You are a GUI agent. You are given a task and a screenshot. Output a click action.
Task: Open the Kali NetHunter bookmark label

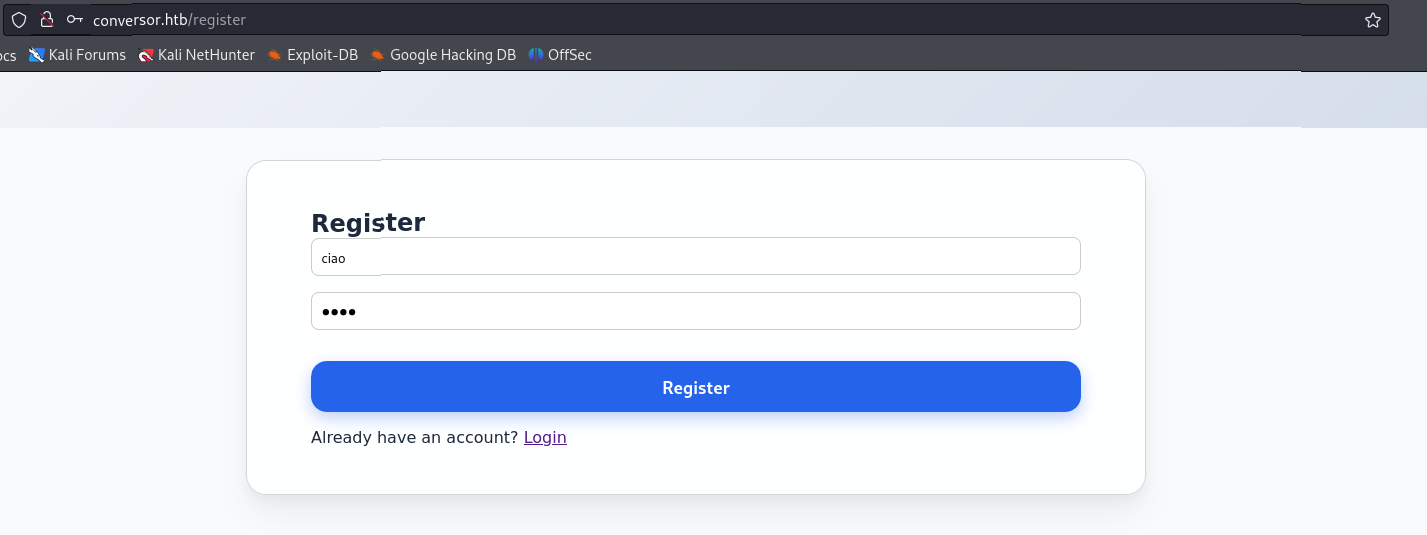[x=206, y=55]
